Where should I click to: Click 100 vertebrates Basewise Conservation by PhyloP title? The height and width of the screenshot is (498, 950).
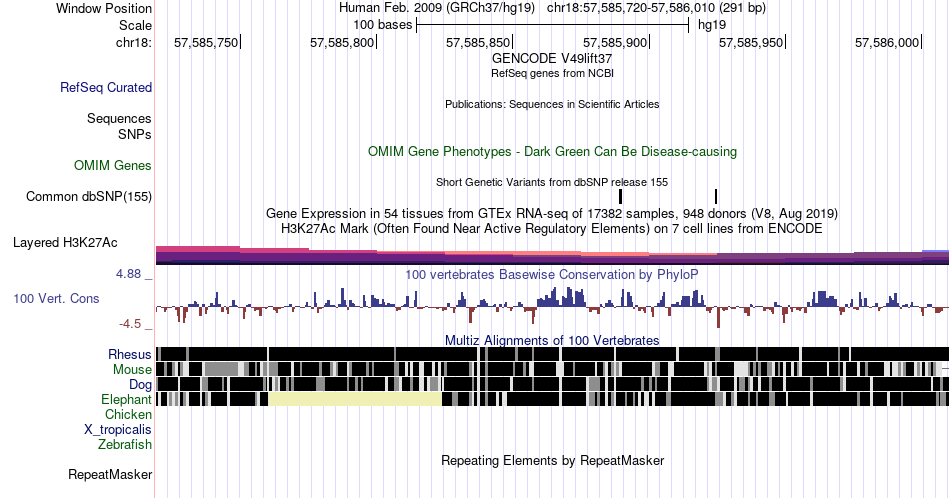(552, 274)
